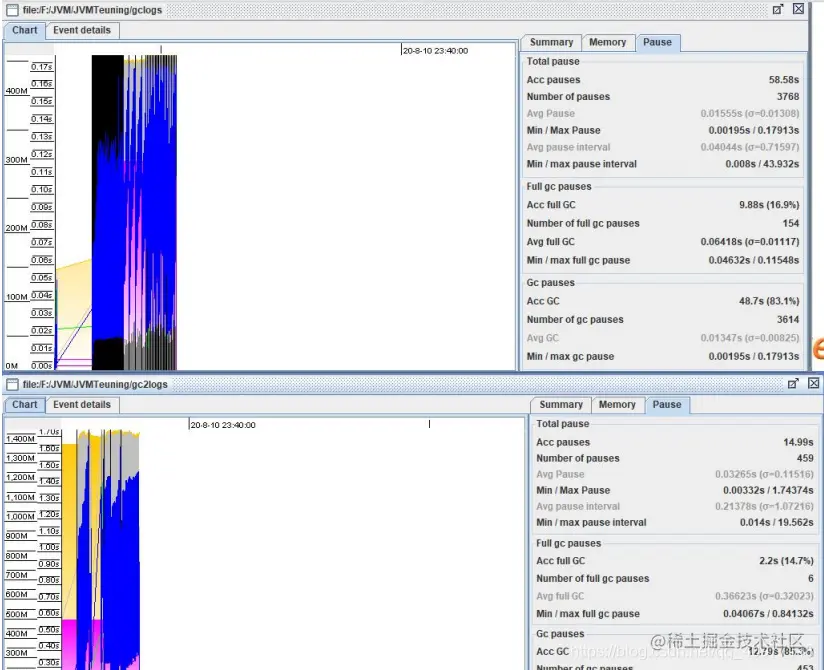Image resolution: width=824 pixels, height=670 pixels.
Task: Click the Gc pauses heading in gclogs panel
Action: pyautogui.click(x=550, y=283)
